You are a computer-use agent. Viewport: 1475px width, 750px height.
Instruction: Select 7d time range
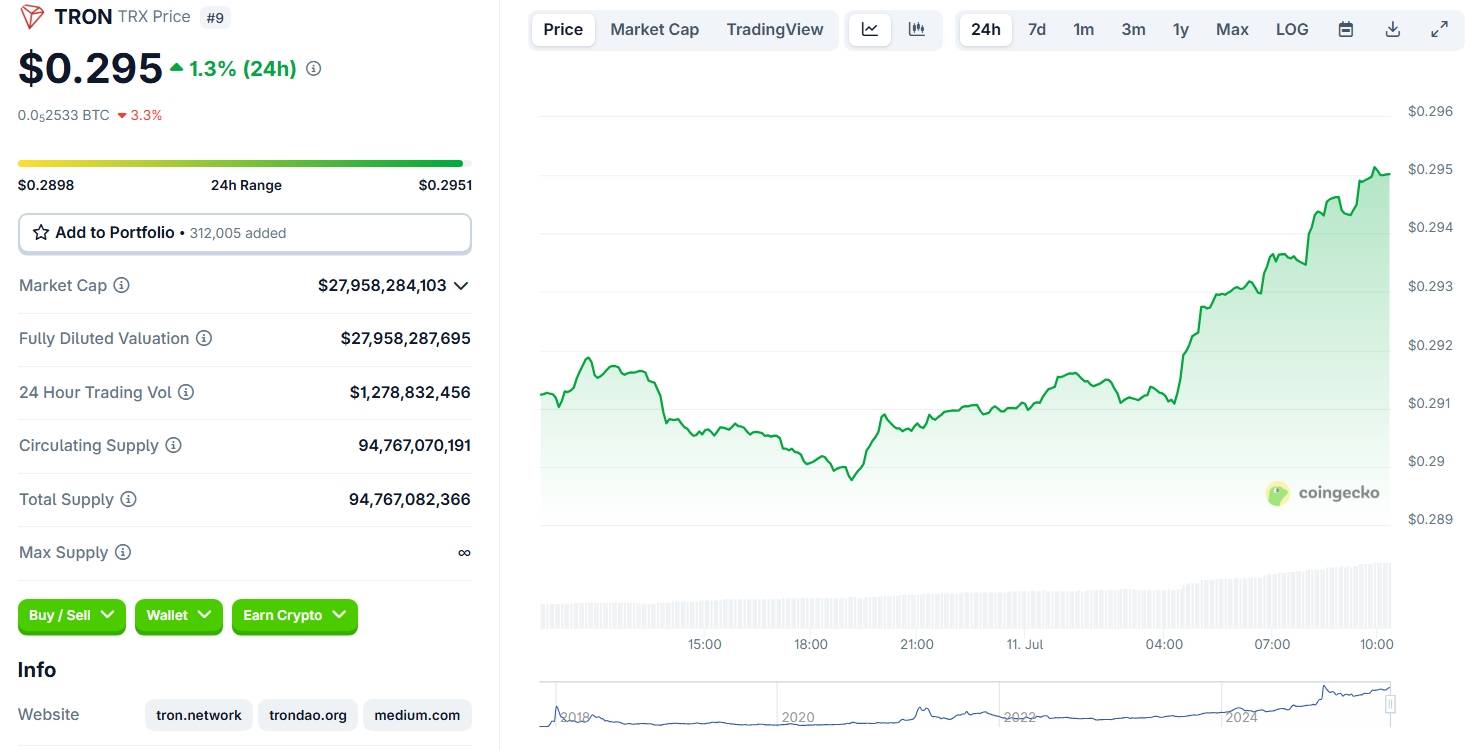[x=1037, y=30]
